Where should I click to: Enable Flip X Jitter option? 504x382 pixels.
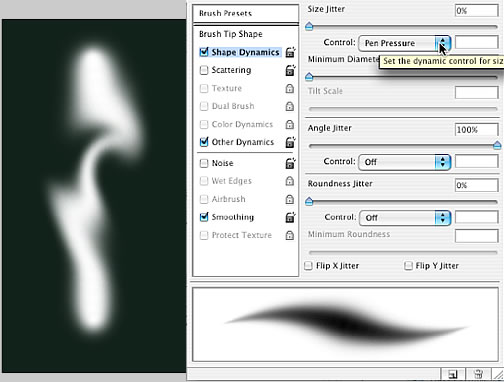tap(309, 266)
